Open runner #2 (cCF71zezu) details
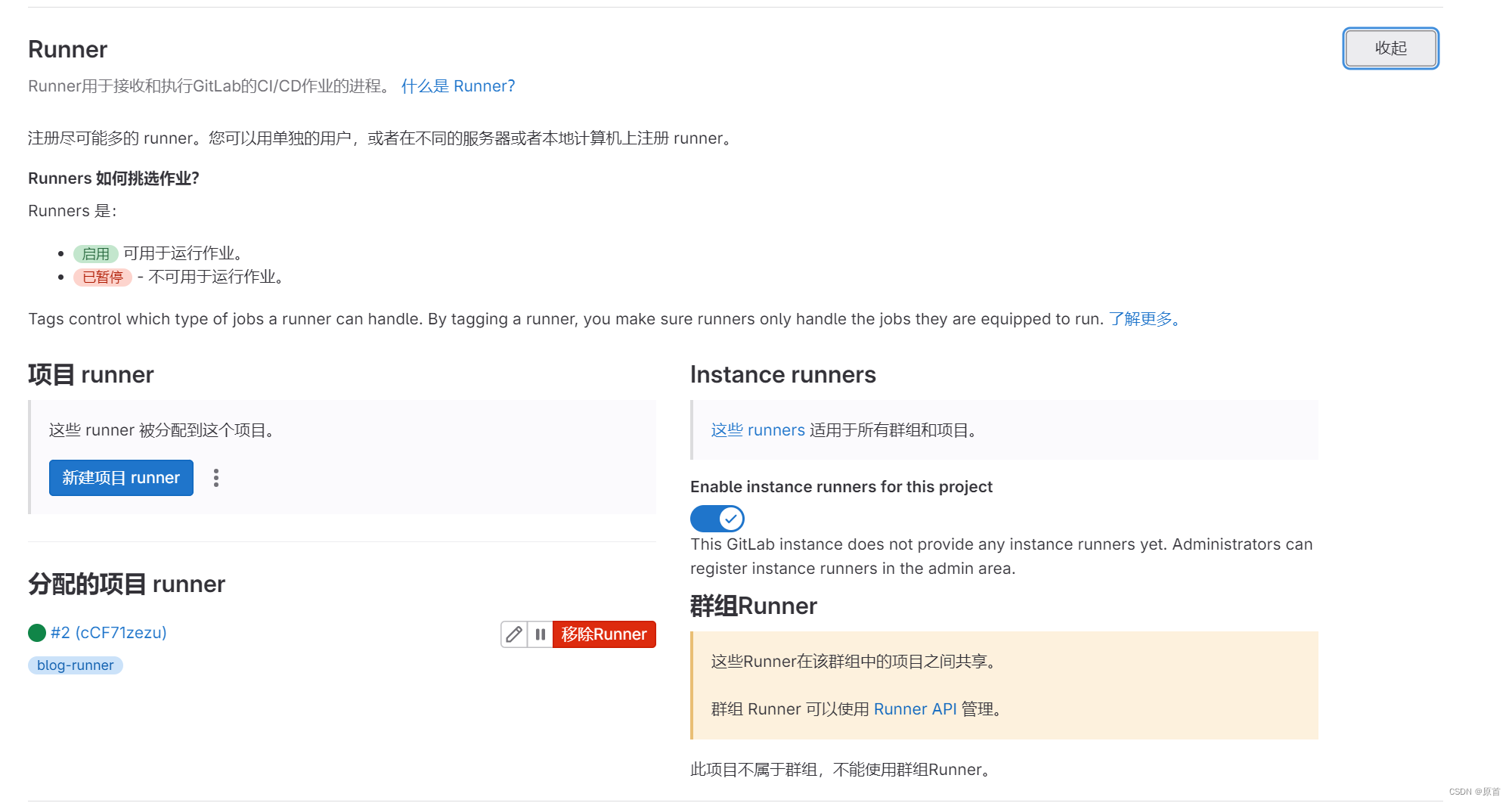The width and height of the screenshot is (1512, 803). pyautogui.click(x=109, y=633)
